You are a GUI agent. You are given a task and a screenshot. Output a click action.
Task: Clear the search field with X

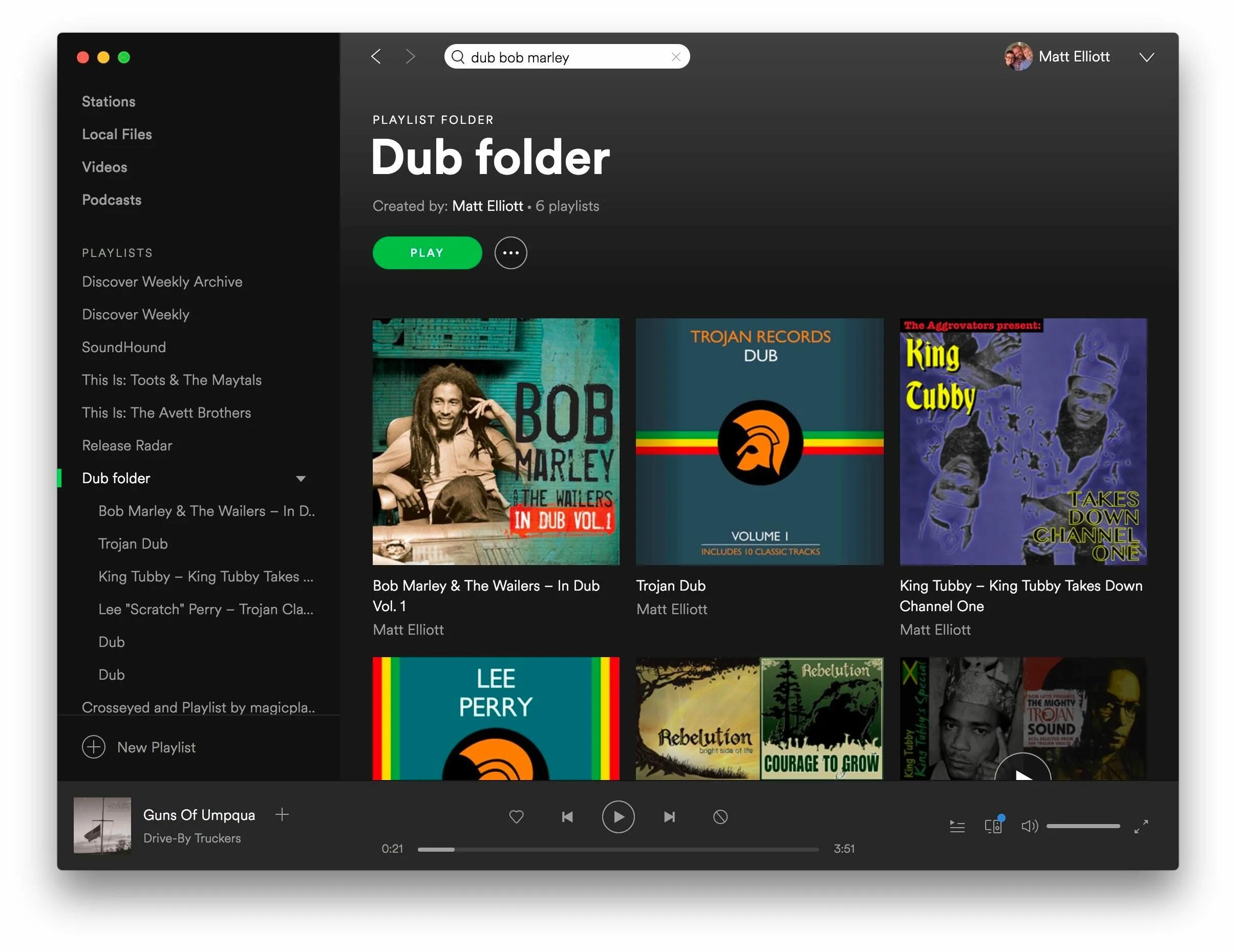pos(676,57)
